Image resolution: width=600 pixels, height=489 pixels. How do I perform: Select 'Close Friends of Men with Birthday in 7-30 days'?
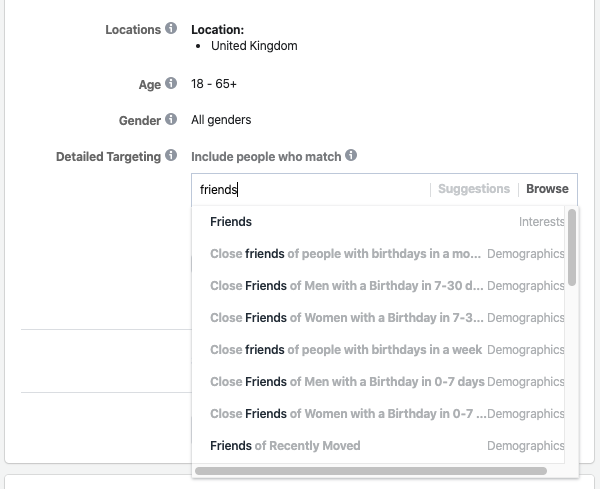(345, 286)
